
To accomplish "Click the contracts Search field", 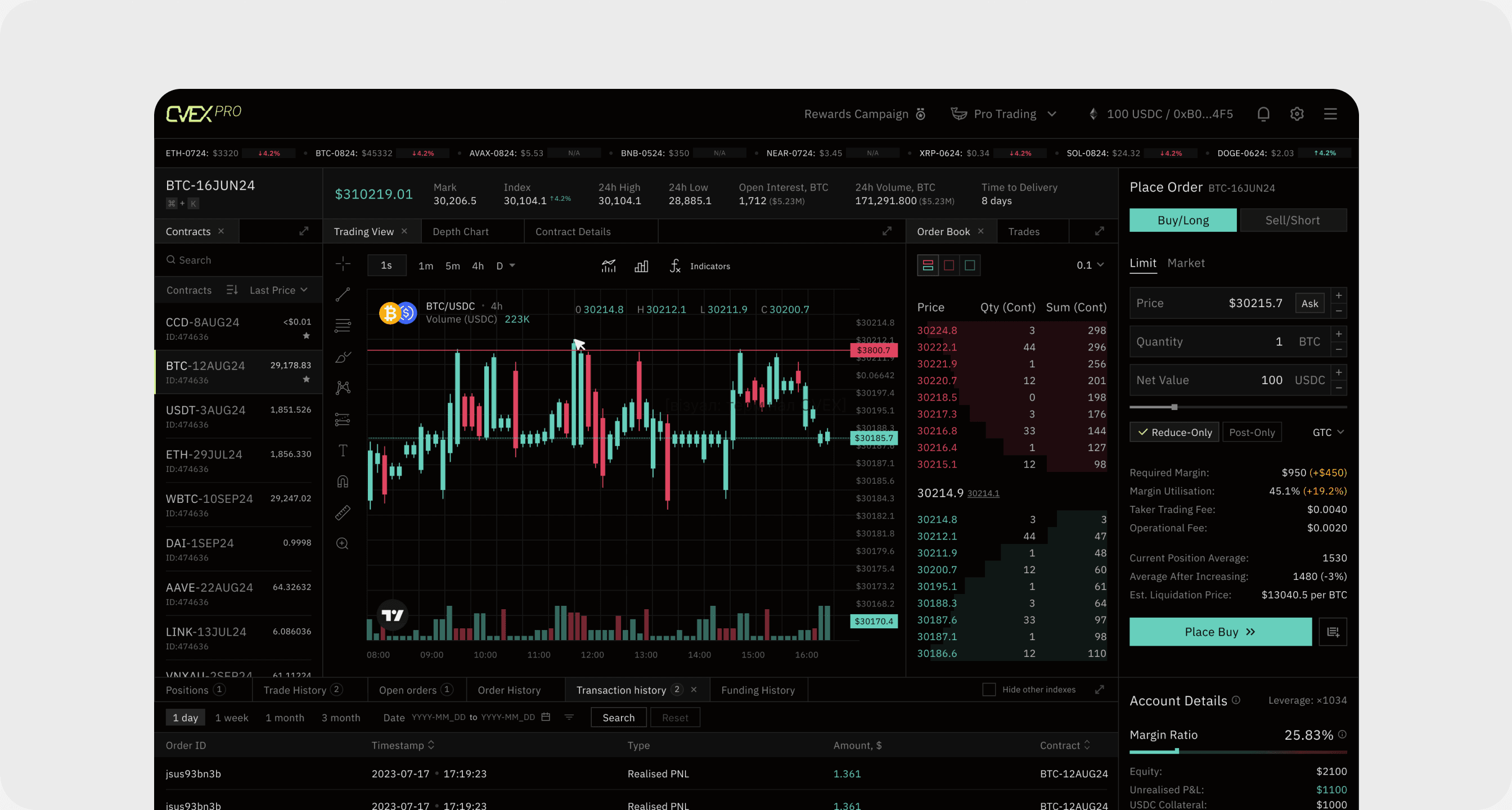I will 239,260.
